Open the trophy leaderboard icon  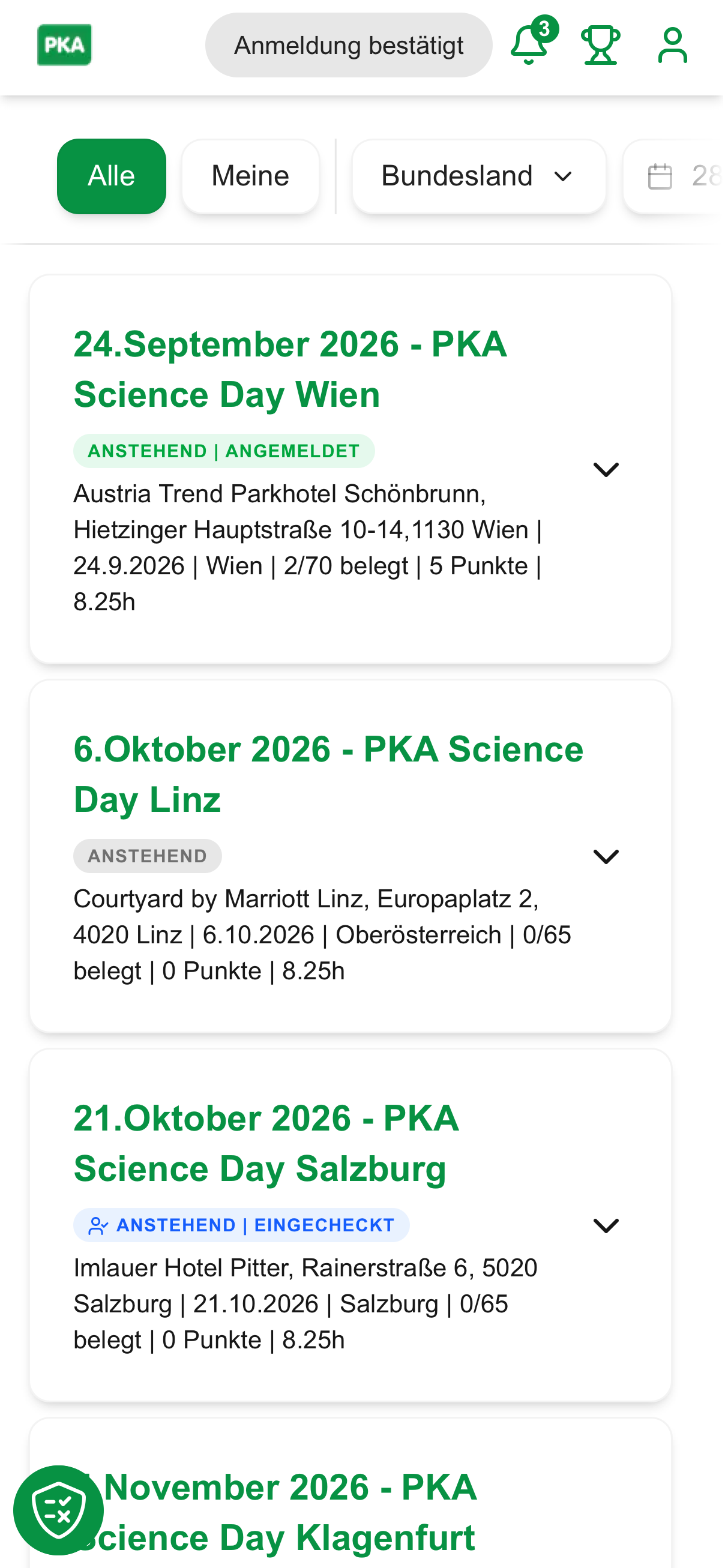(601, 46)
